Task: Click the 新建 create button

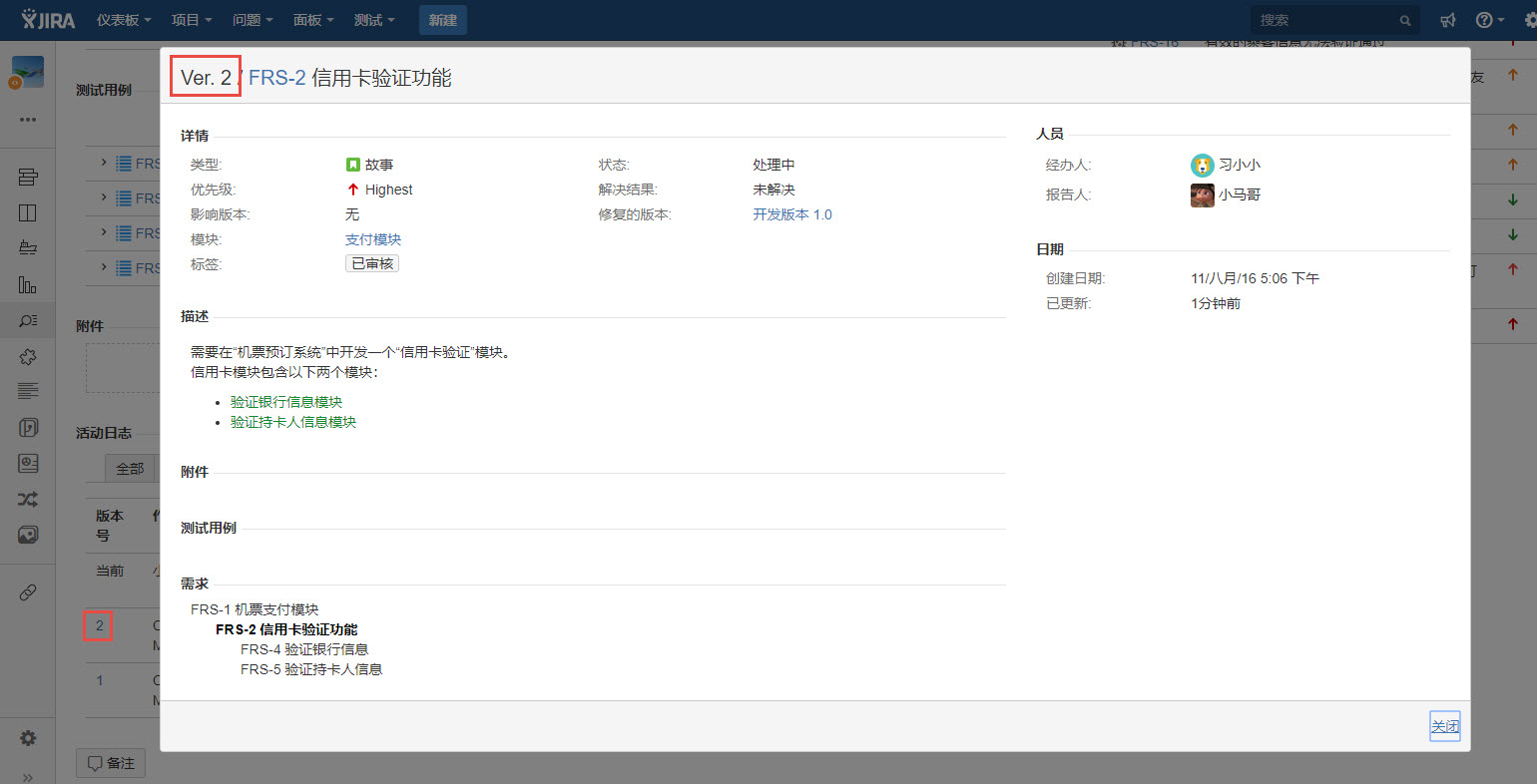Action: [x=442, y=20]
